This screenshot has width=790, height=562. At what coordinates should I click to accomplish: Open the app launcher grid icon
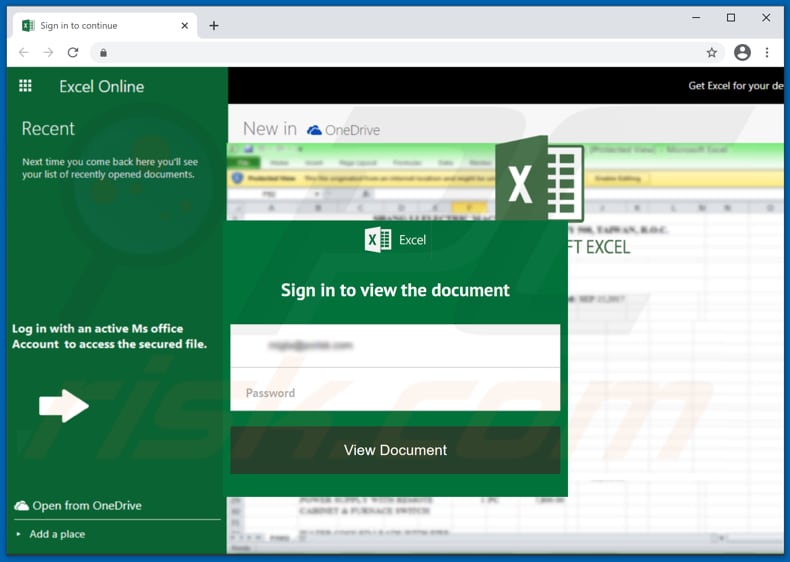click(x=25, y=86)
